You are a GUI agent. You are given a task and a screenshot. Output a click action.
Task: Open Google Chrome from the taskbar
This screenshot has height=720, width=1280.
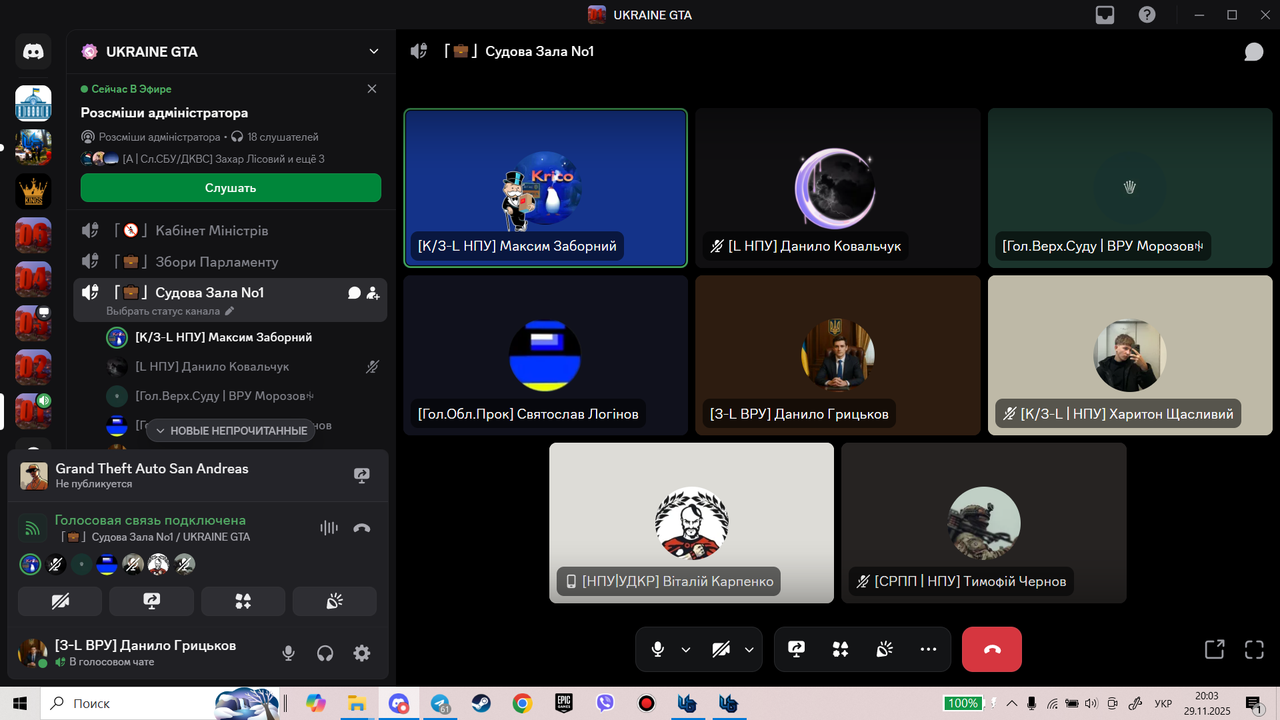coord(522,704)
